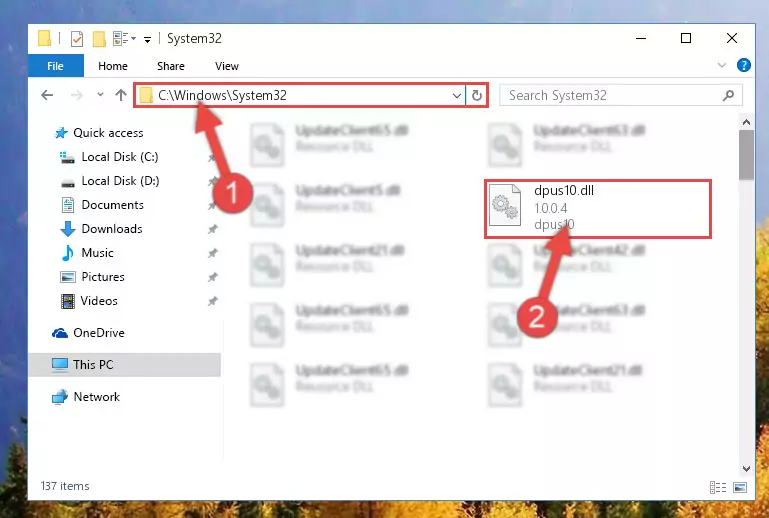Switch to Large icons view in status bar
Screen dimensions: 769x518
coord(740,487)
